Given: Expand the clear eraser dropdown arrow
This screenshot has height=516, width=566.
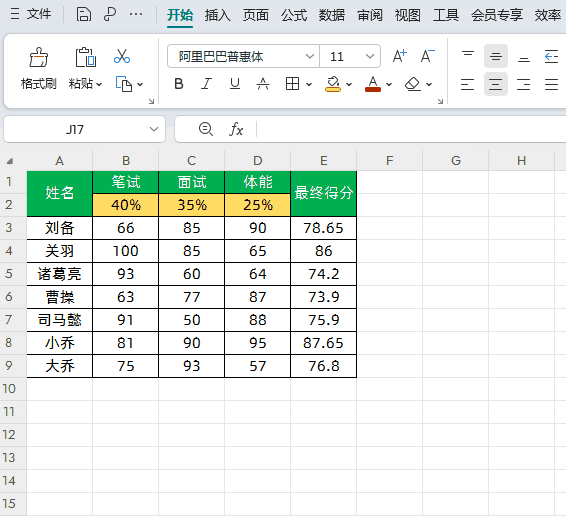Looking at the screenshot, I should 429,84.
